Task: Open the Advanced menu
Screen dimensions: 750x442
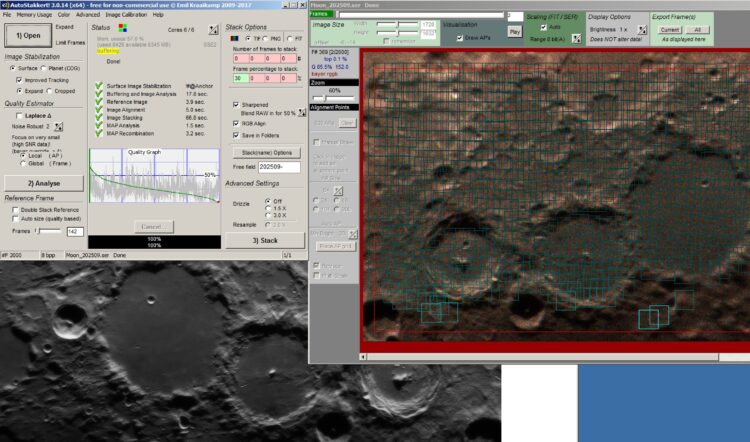Action: [x=88, y=15]
